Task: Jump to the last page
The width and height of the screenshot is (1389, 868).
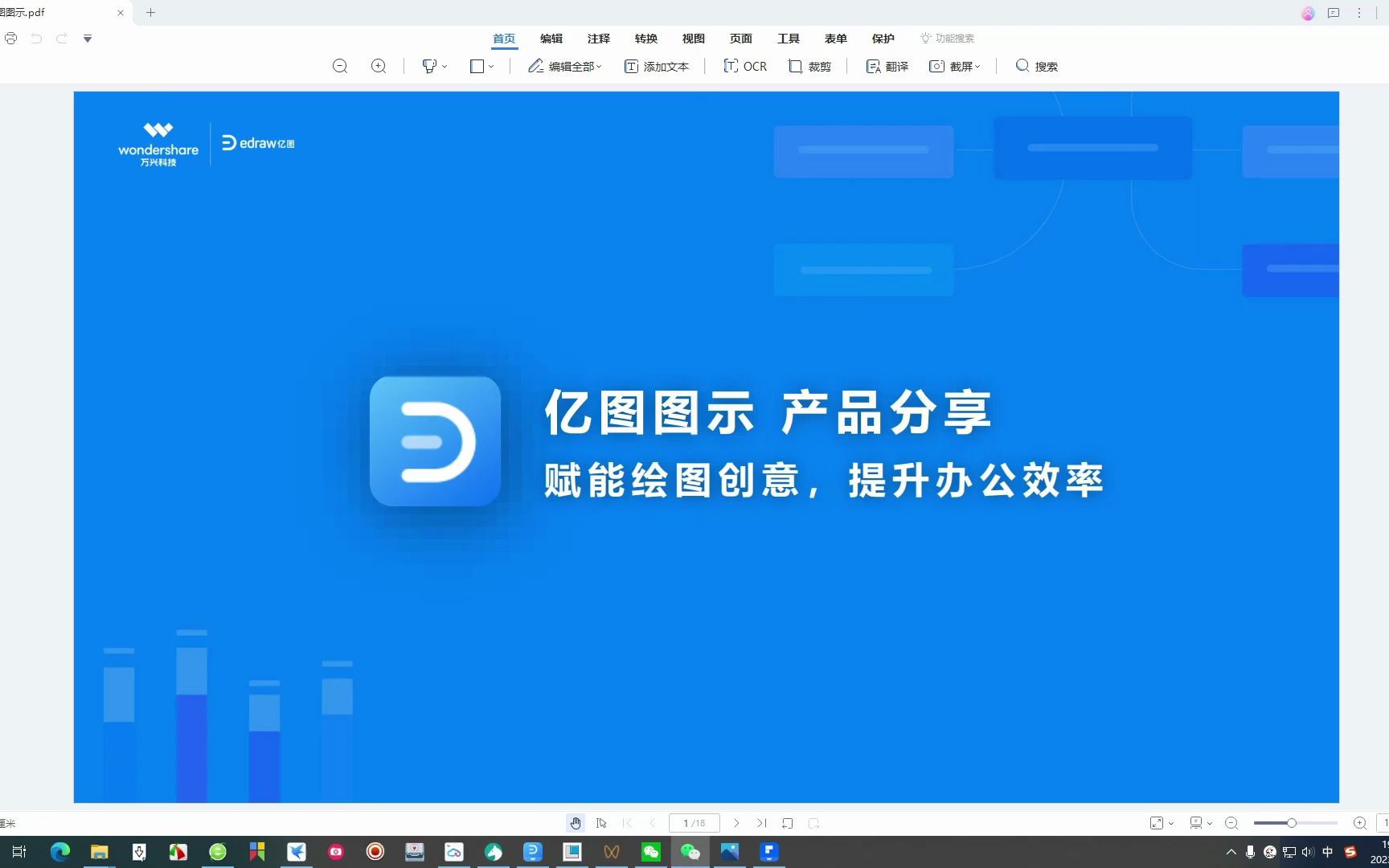Action: coord(761,823)
